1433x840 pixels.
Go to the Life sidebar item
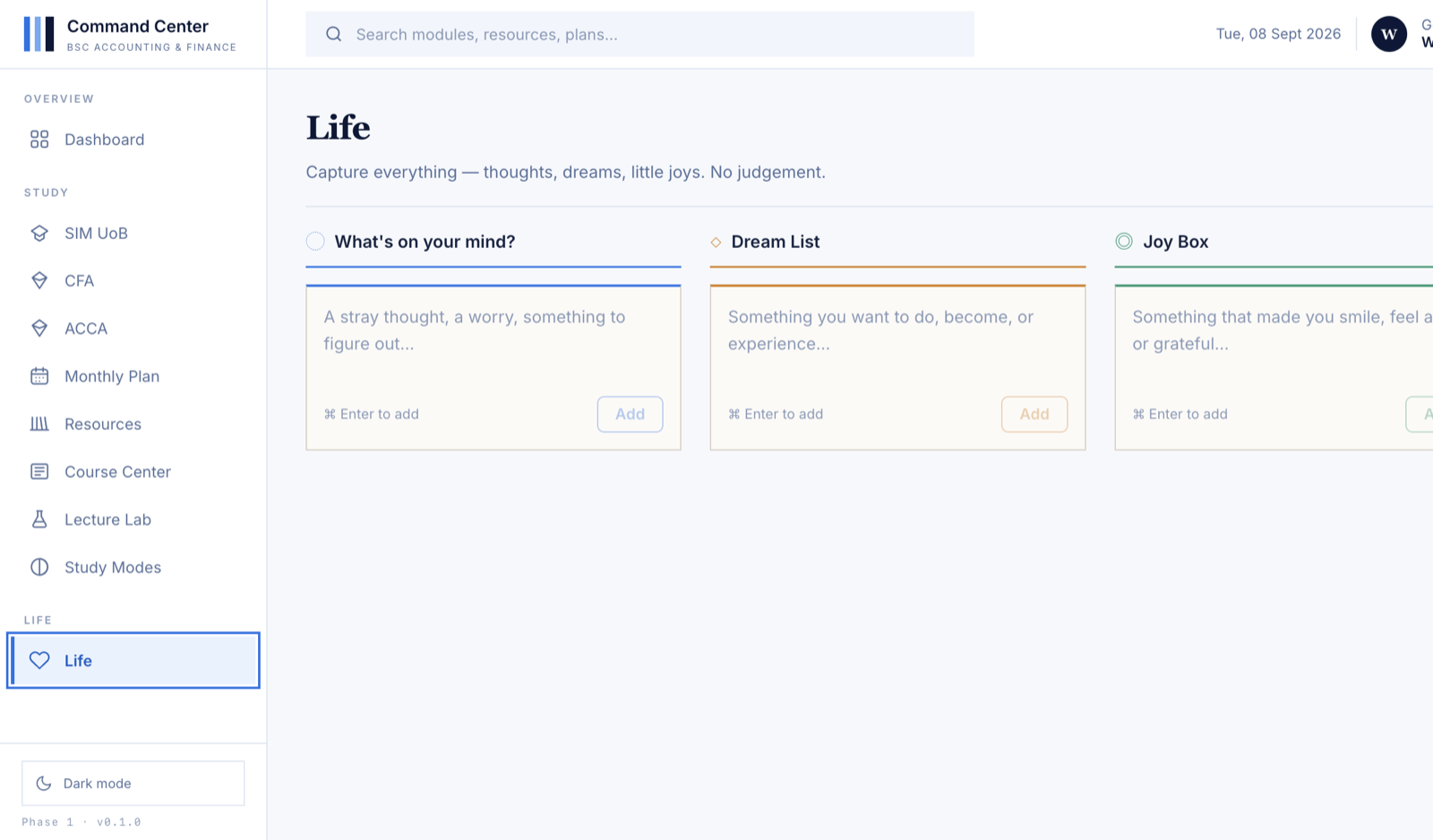coord(133,660)
